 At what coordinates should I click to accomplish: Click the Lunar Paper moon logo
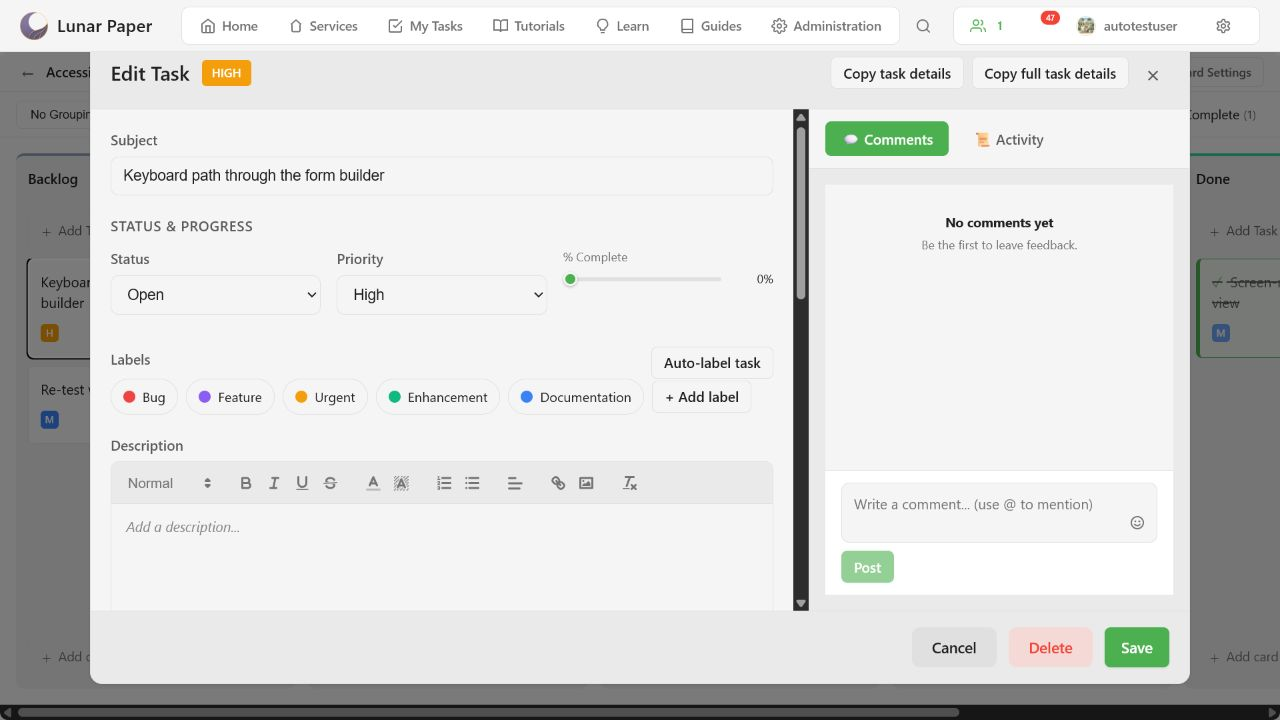34,26
